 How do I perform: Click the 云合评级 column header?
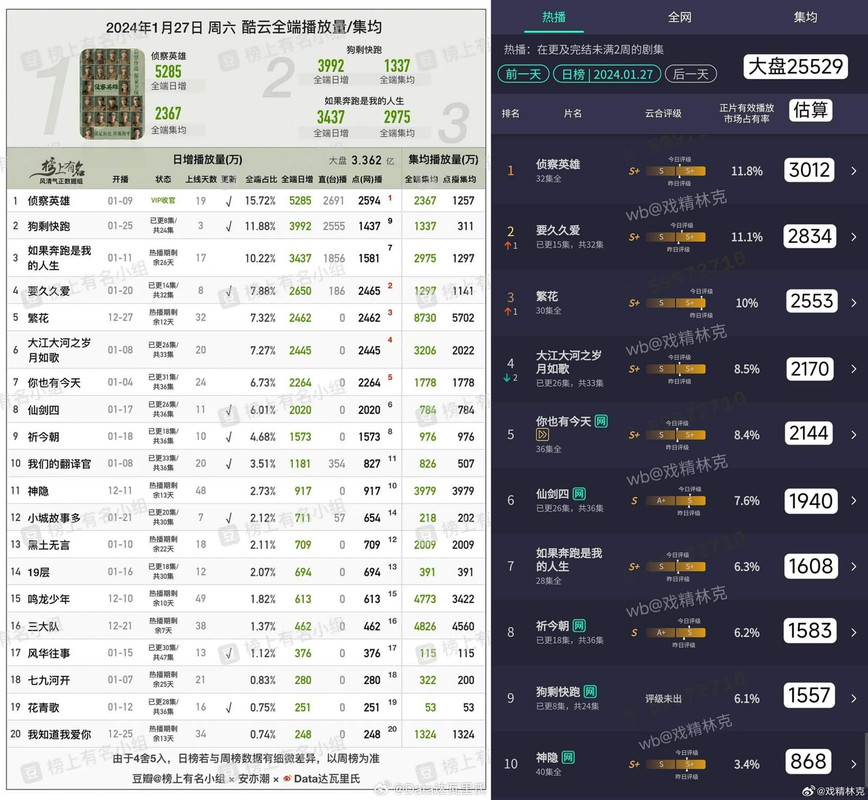(x=663, y=113)
